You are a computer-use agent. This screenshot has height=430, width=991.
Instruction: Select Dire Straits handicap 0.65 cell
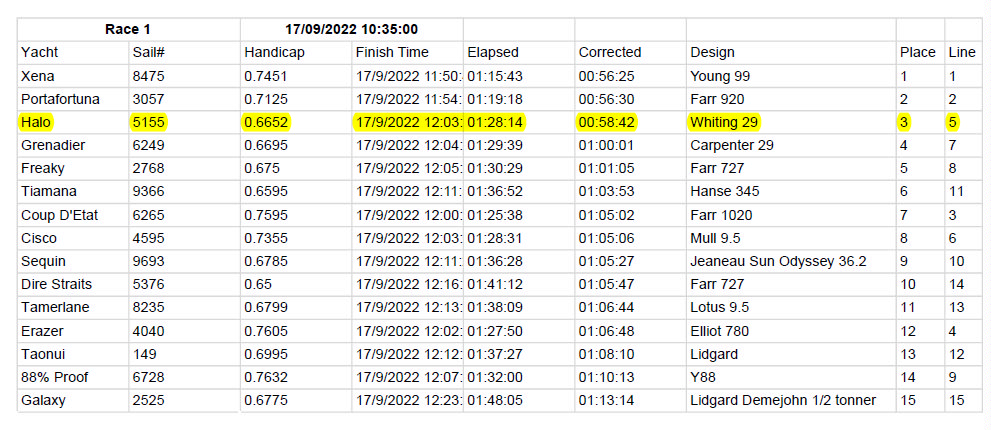pos(260,284)
